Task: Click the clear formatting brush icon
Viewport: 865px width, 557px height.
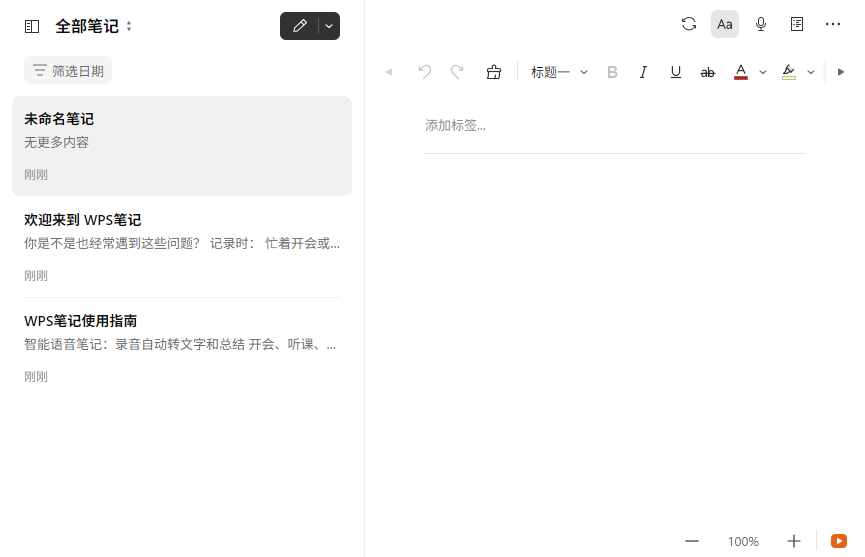Action: pyautogui.click(x=494, y=72)
